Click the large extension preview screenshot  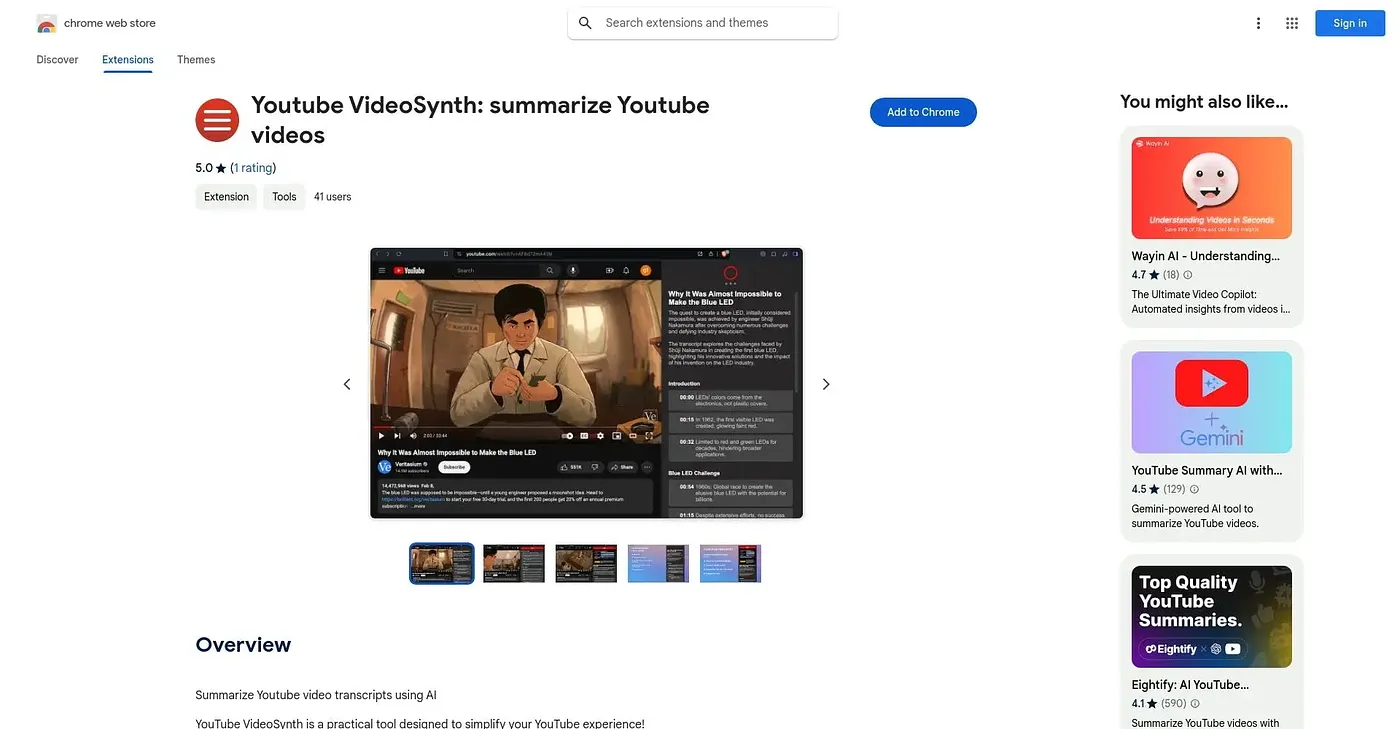[587, 383]
